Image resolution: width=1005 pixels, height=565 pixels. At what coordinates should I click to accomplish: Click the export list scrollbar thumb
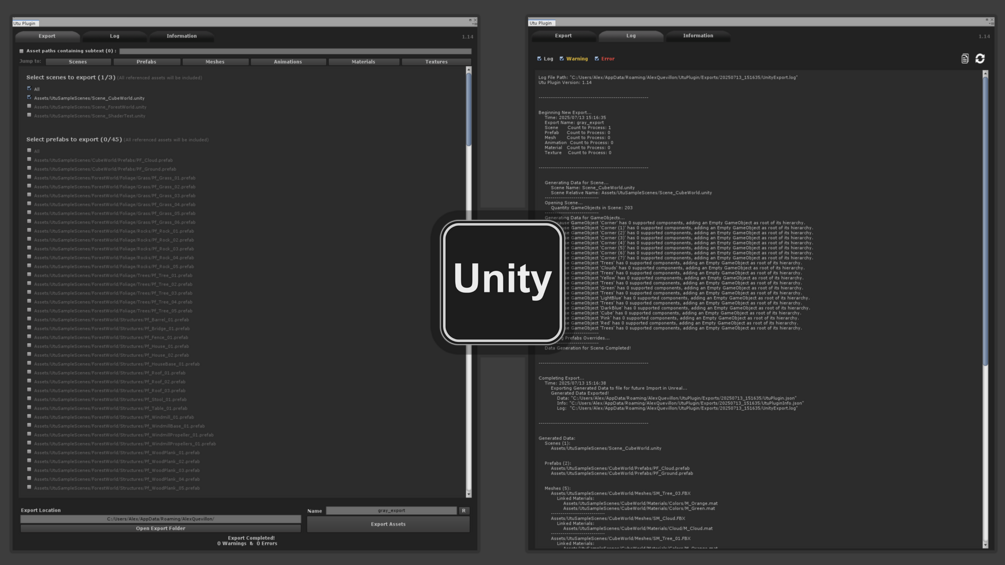coord(469,110)
